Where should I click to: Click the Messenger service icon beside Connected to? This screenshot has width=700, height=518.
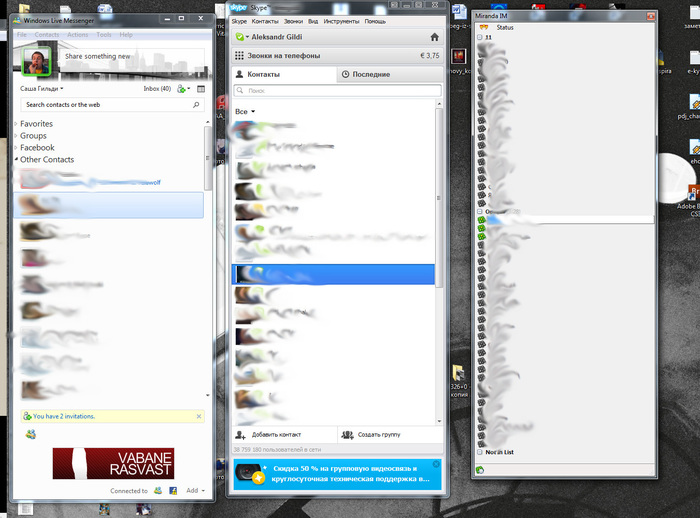pos(158,490)
